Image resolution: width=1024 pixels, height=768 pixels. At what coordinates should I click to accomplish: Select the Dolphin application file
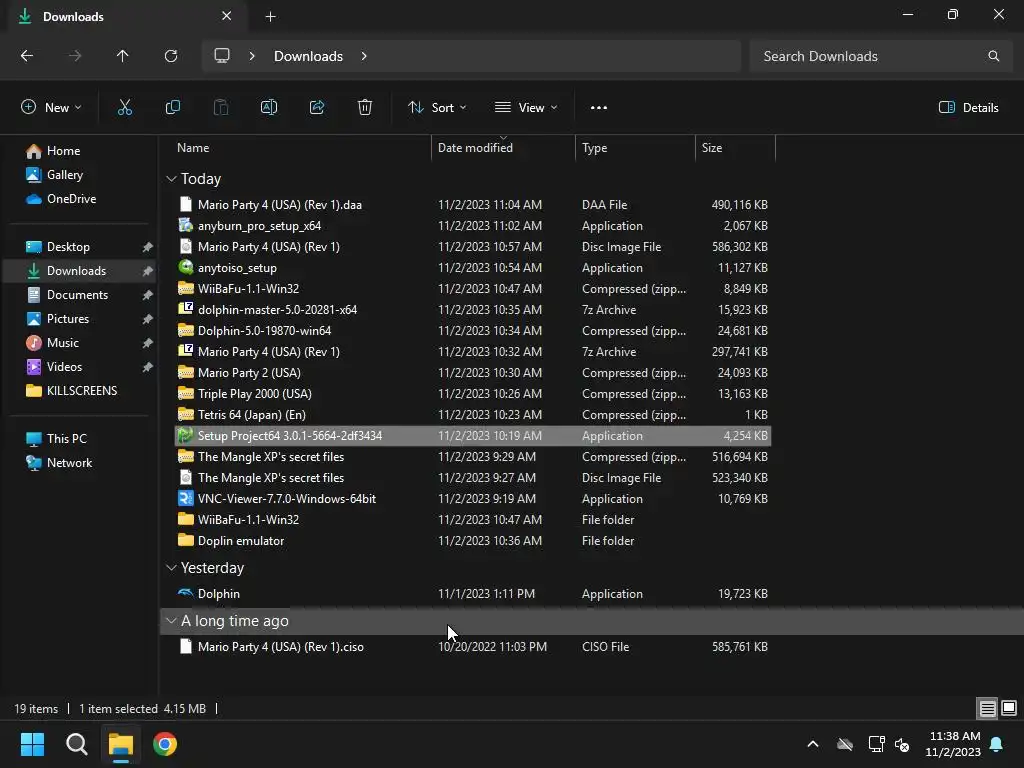point(473,594)
